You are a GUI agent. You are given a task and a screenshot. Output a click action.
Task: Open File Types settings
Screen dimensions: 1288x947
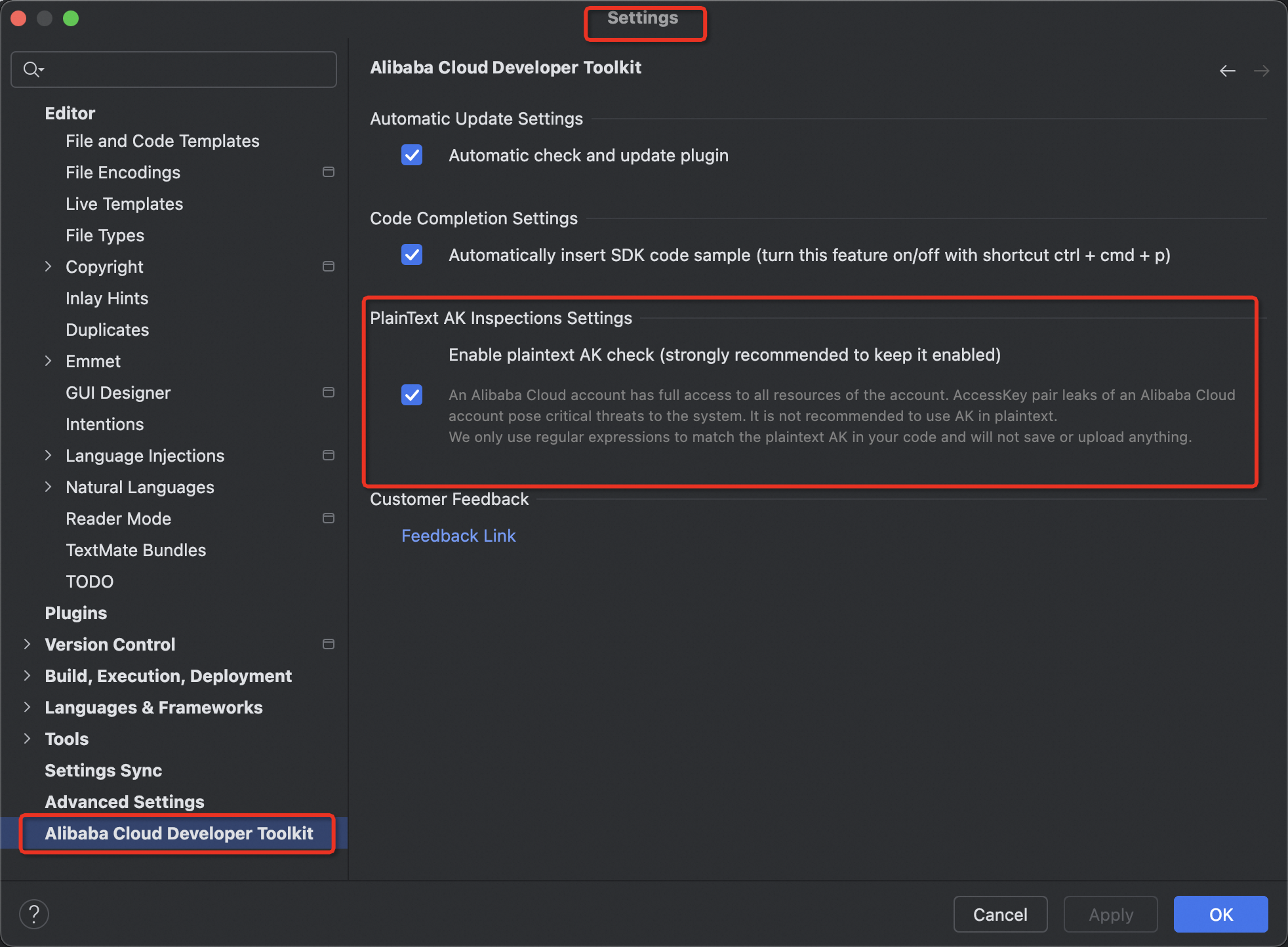coord(105,235)
